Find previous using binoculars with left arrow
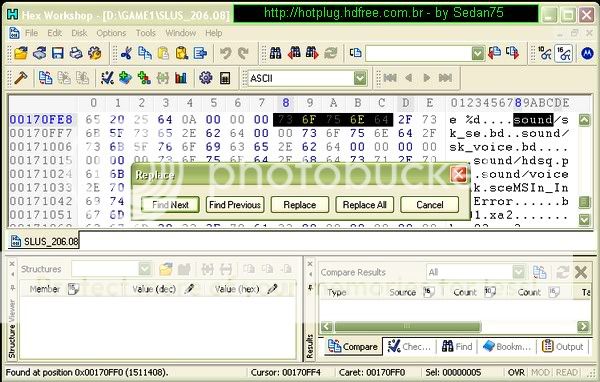Screen dimensions: 600x382 click(x=294, y=53)
